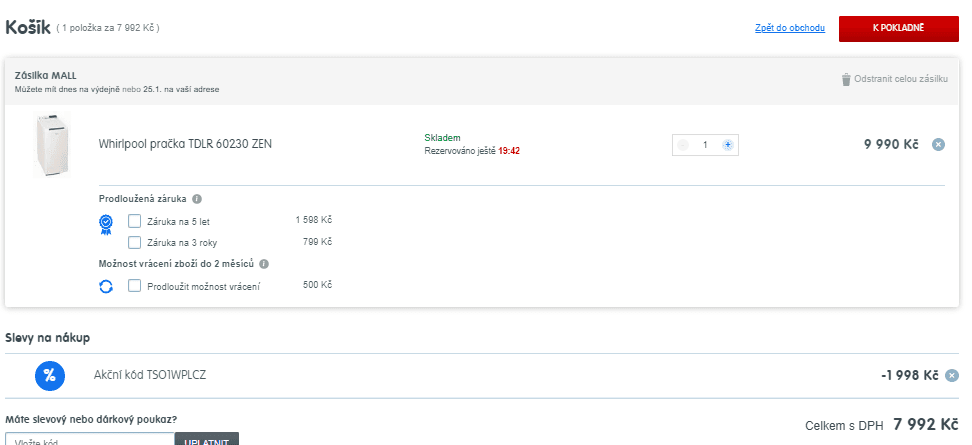The image size is (972, 445).
Task: Click the 1 598 Kč warranty price
Action: pos(314,220)
